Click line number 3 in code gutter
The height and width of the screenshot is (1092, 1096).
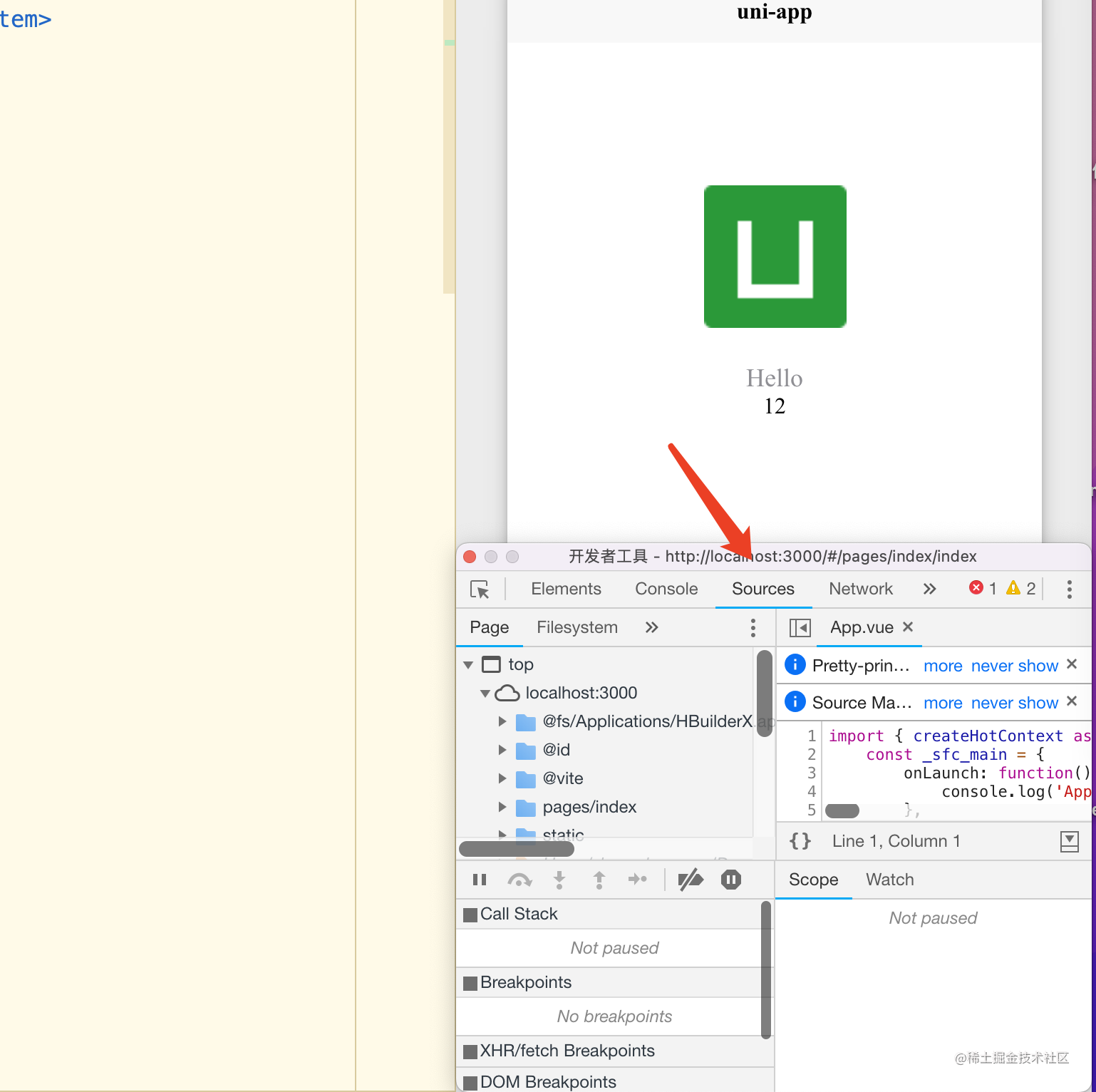(811, 773)
